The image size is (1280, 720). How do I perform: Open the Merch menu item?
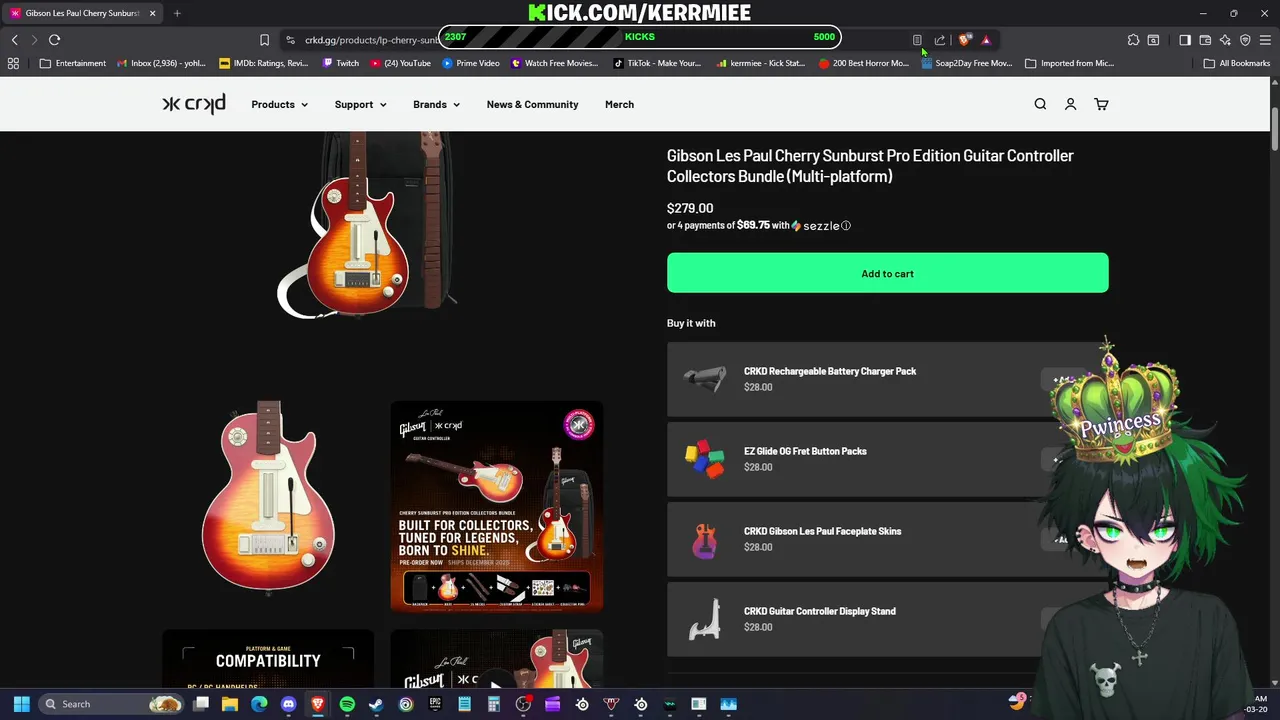pyautogui.click(x=619, y=104)
